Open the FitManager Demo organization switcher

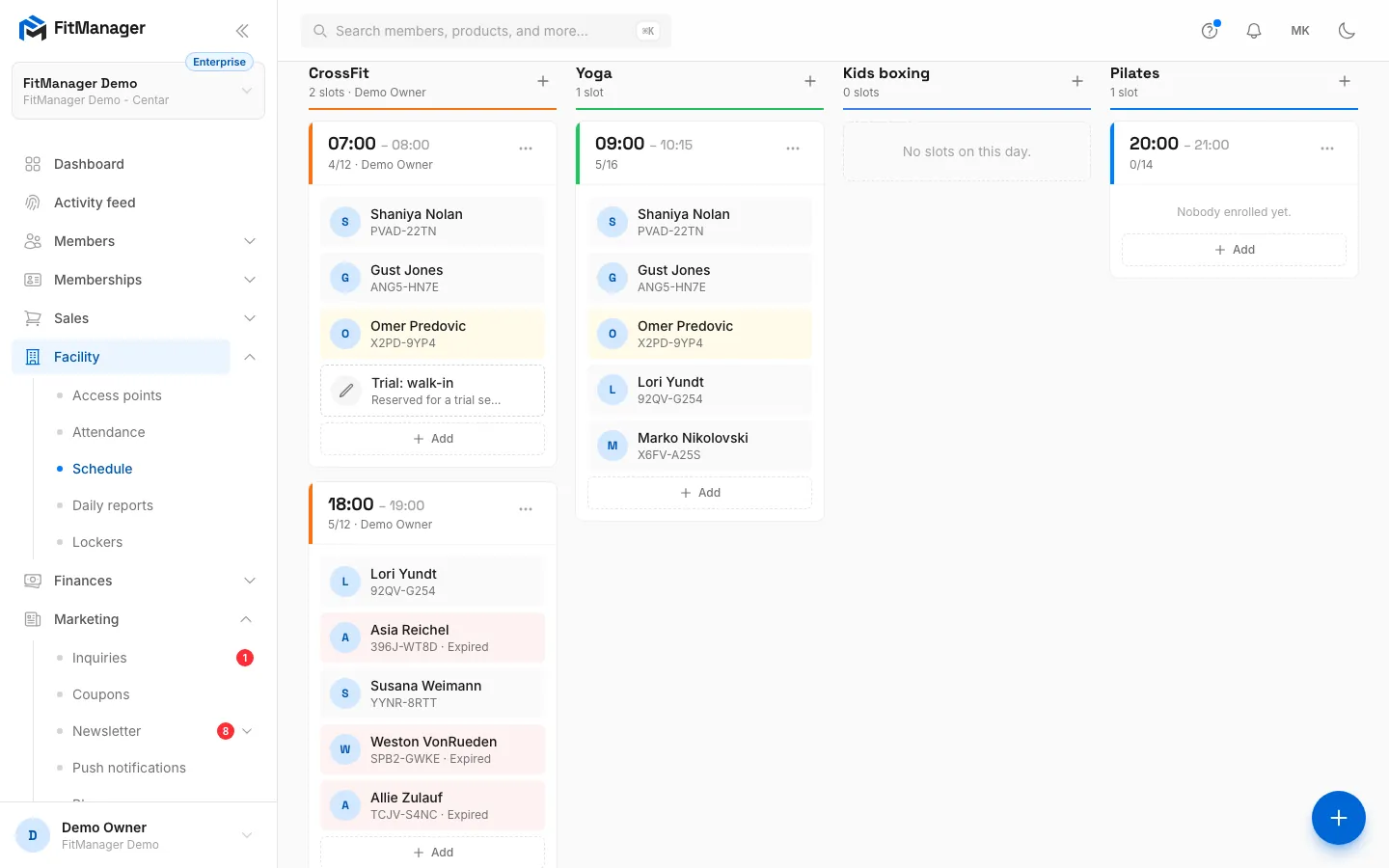coord(138,91)
